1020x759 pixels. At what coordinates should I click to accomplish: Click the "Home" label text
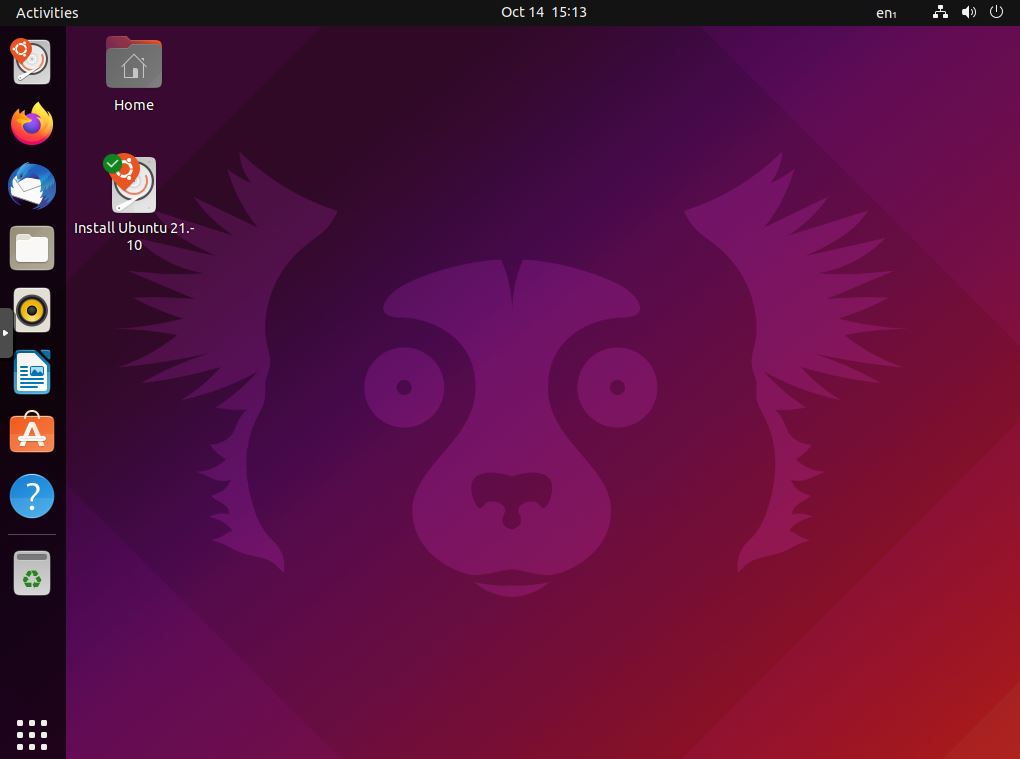(134, 105)
